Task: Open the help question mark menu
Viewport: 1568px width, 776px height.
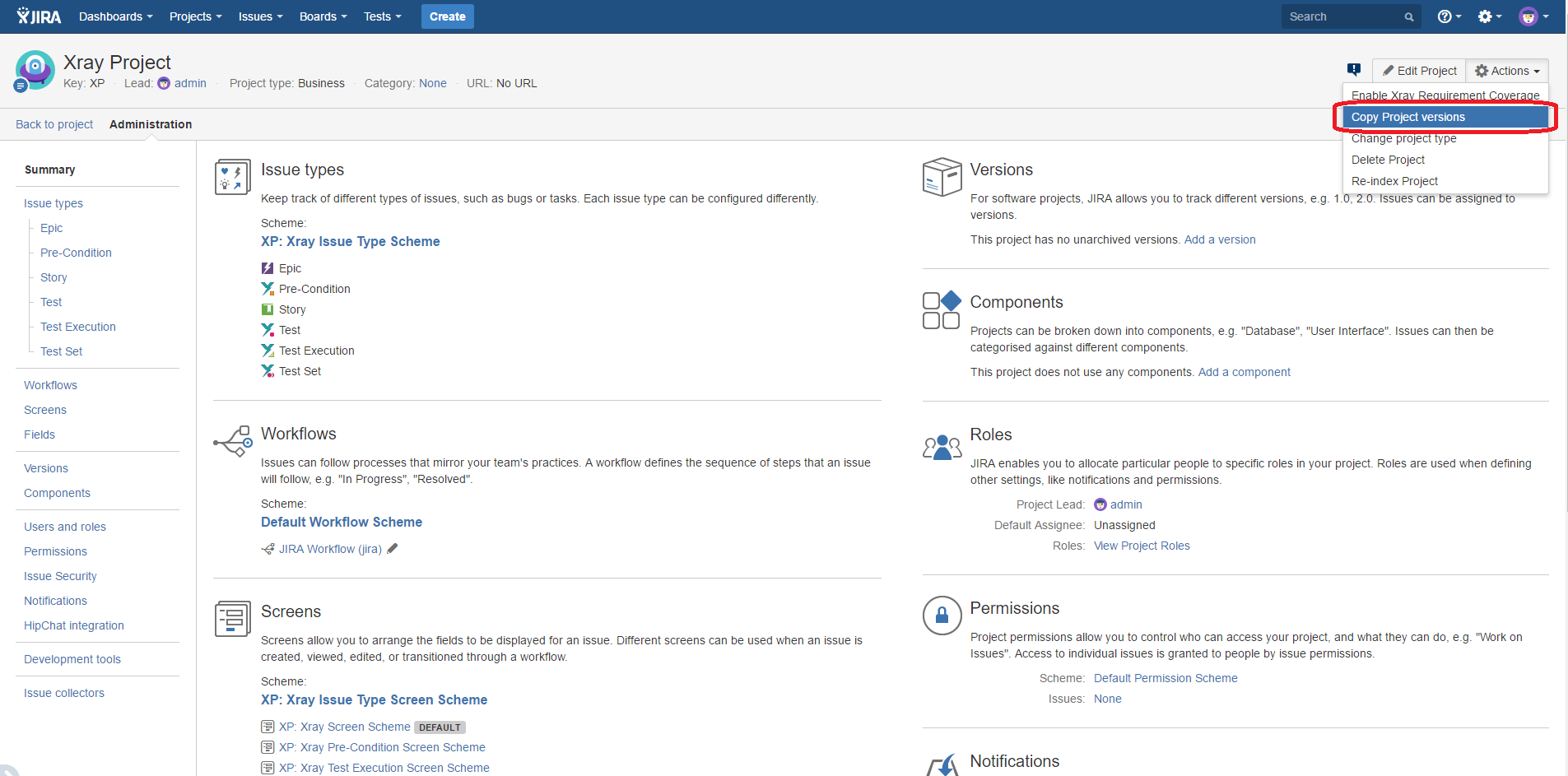Action: (1449, 16)
